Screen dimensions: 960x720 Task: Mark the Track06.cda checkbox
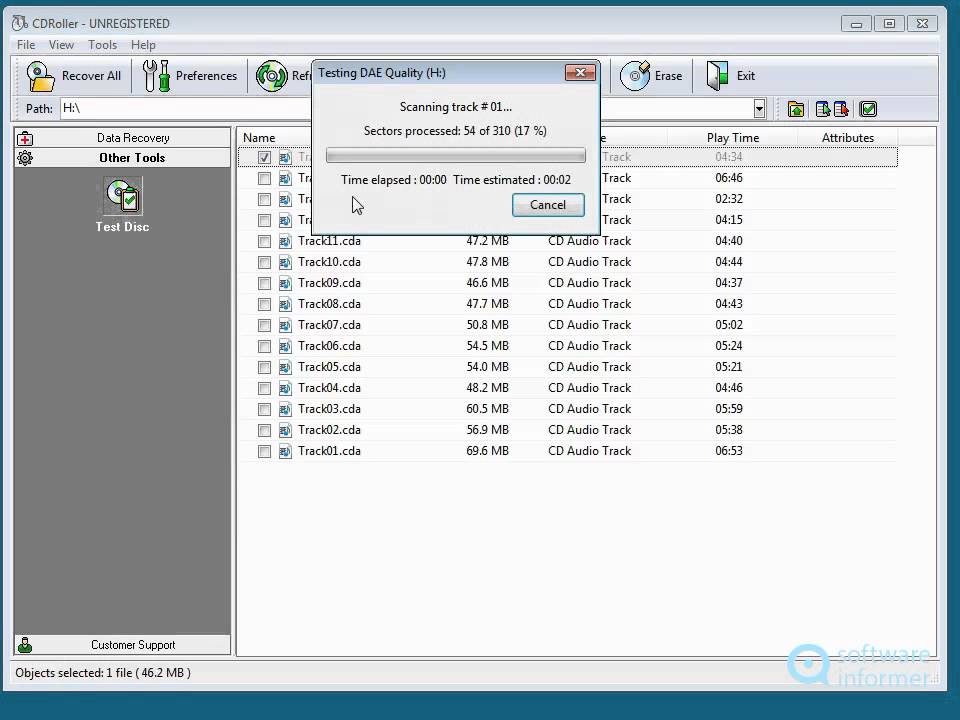(264, 347)
